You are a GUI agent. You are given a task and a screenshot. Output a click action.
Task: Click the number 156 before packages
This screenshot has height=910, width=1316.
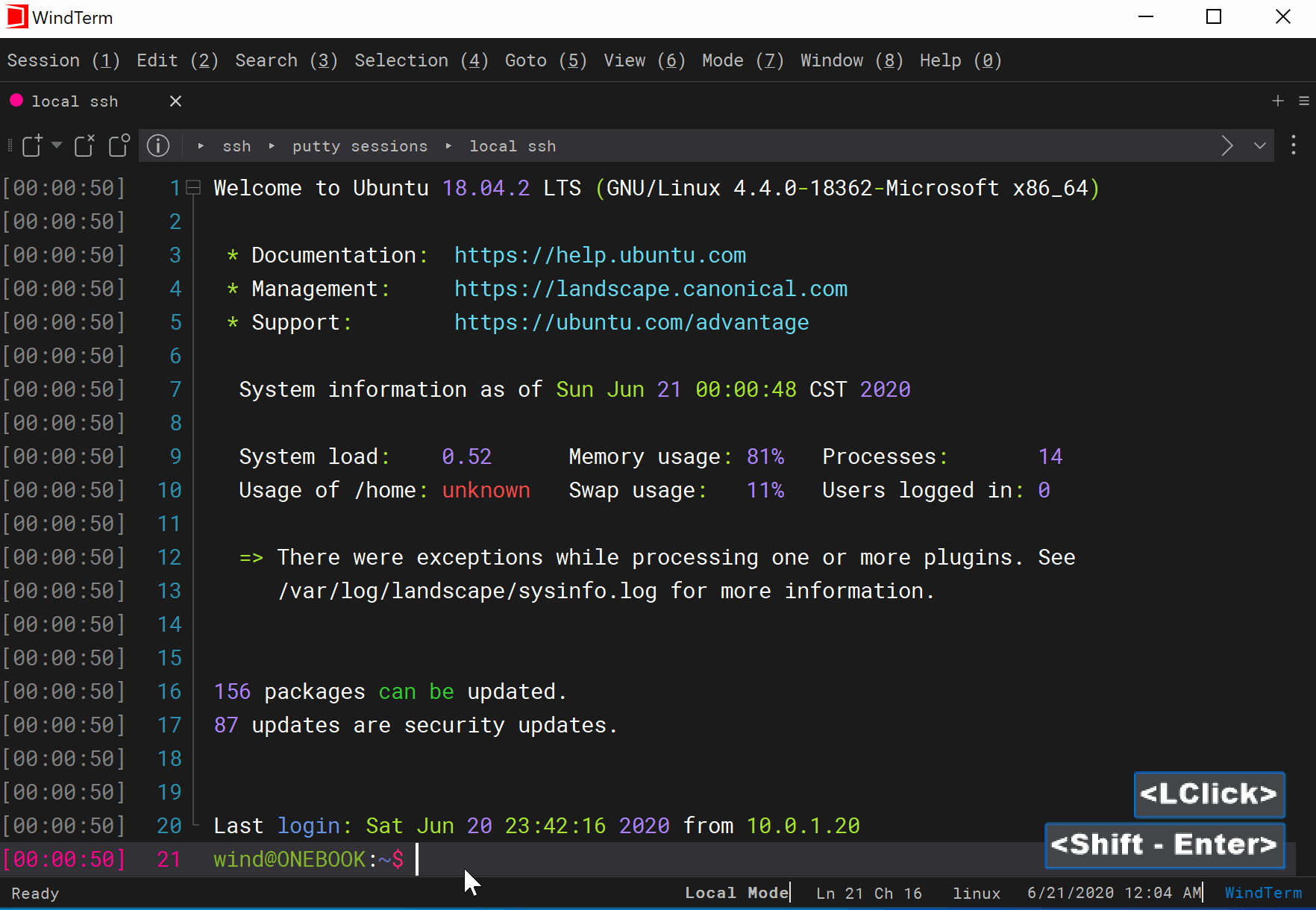click(x=233, y=691)
